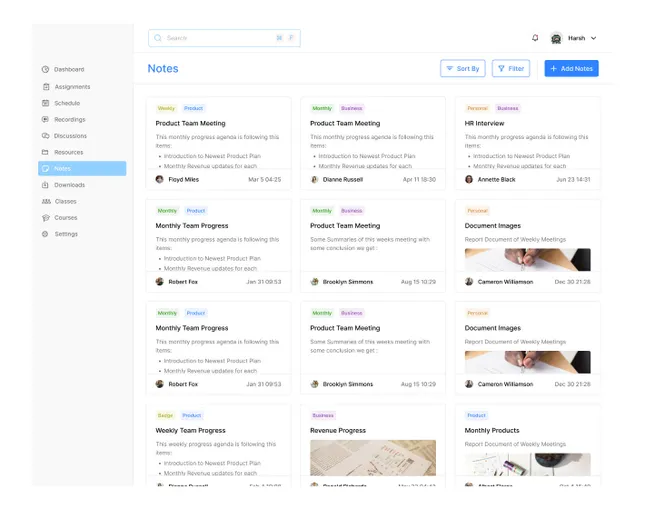Image resolution: width=645 pixels, height=509 pixels.
Task: Open Revenue Progress image thumbnail
Action: [x=373, y=458]
